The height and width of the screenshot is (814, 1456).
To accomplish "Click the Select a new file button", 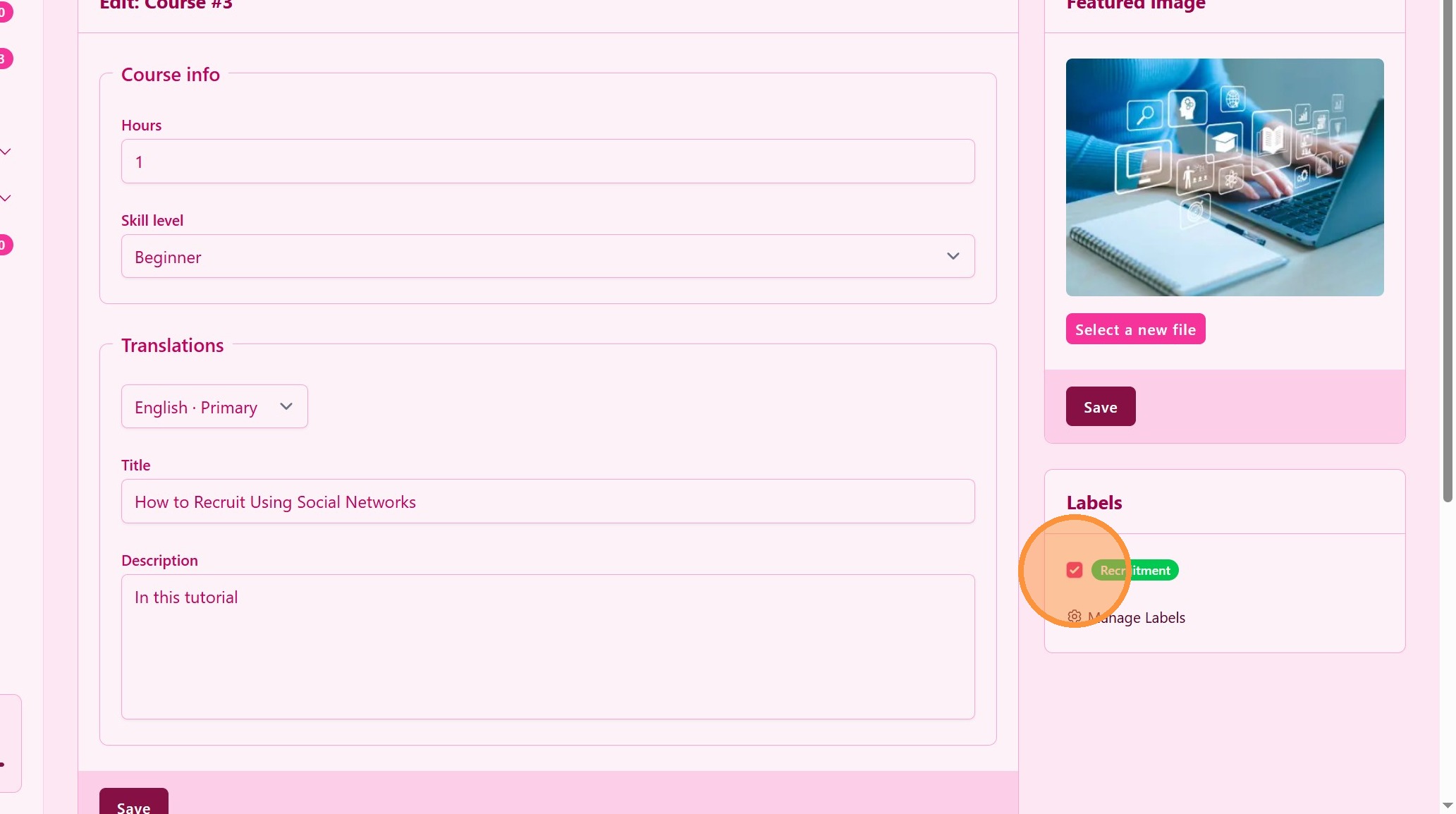I will point(1135,329).
